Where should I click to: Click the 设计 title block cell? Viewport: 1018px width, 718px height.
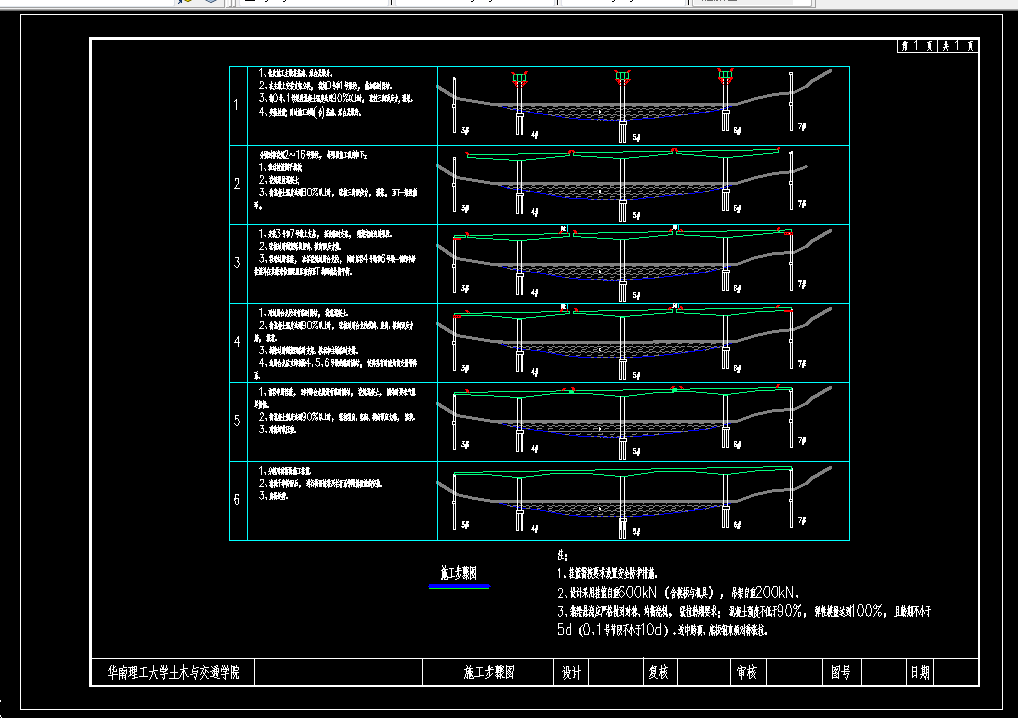point(571,673)
